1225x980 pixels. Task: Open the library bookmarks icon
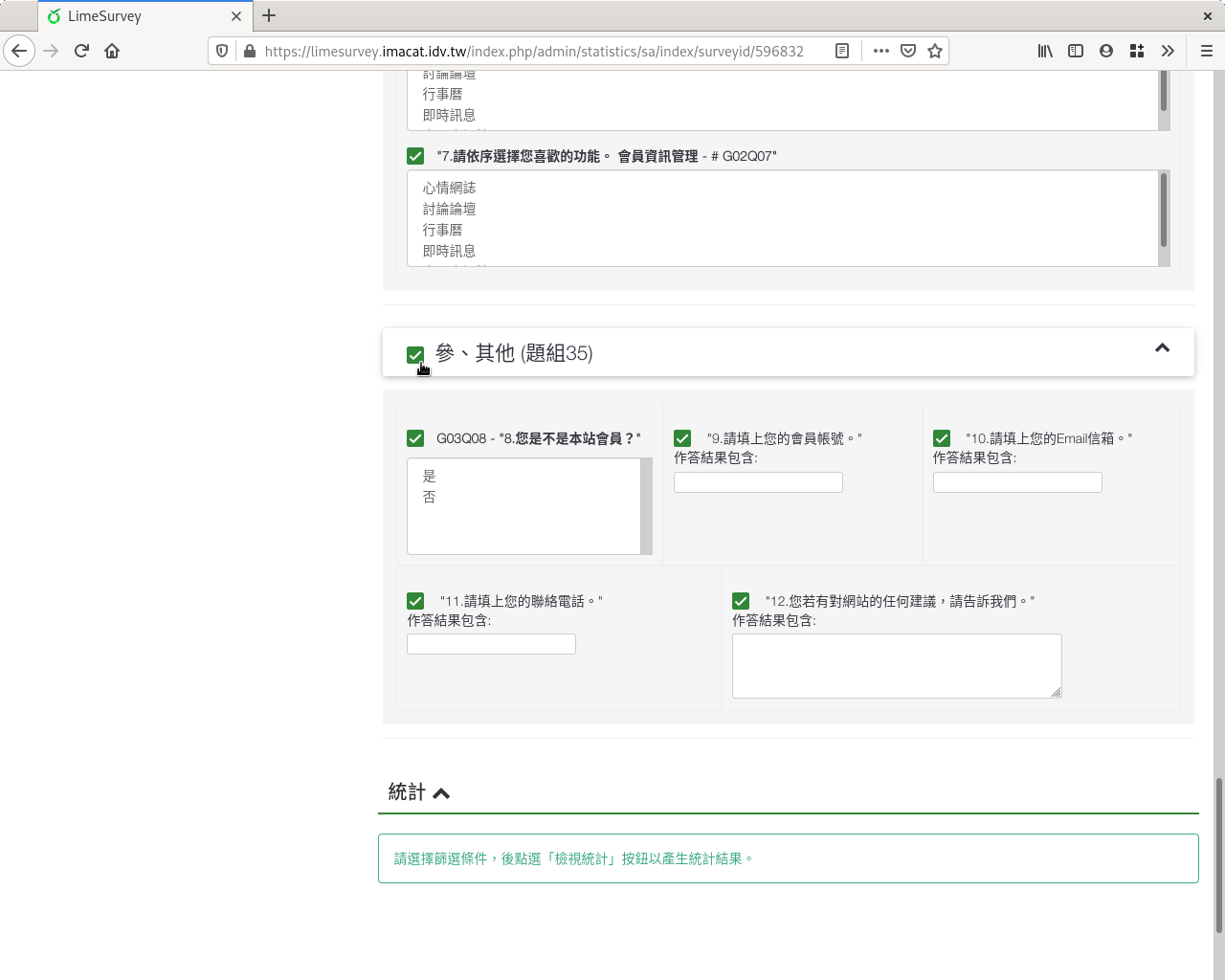[x=1045, y=51]
